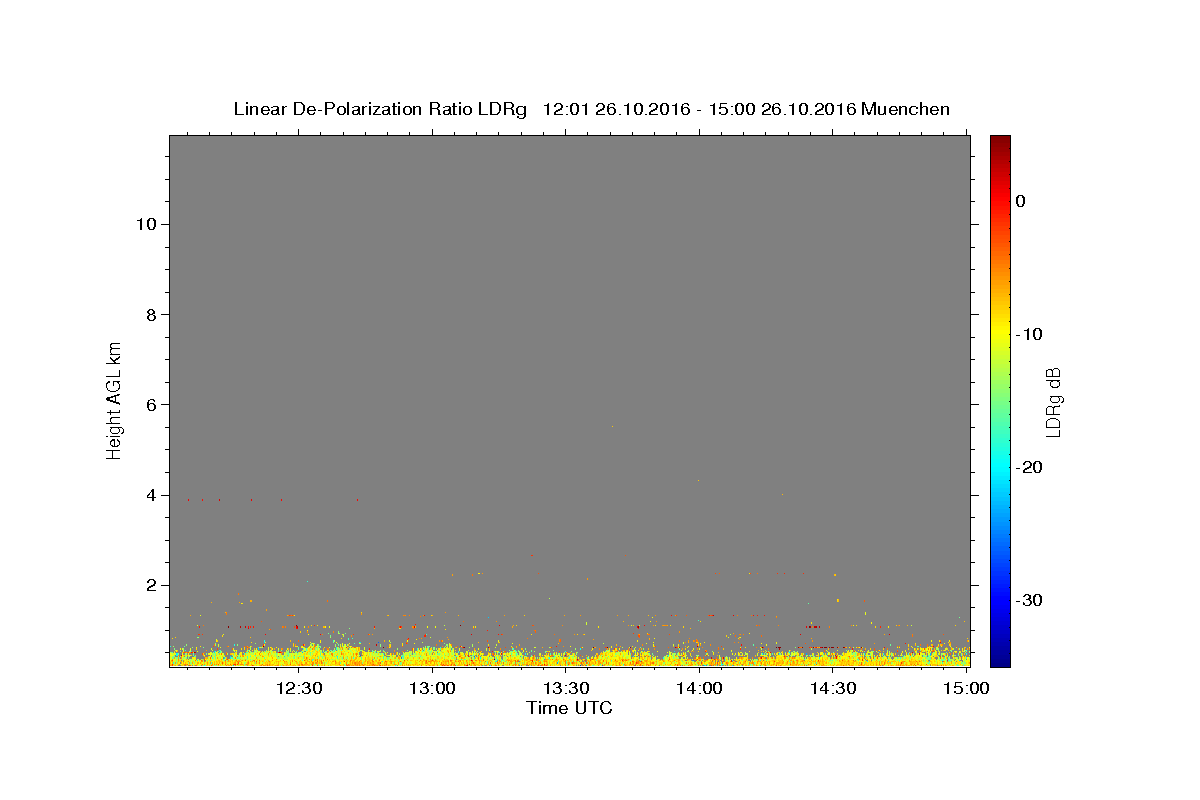
Task: Click the 13:00 time axis label
Action: (x=433, y=688)
